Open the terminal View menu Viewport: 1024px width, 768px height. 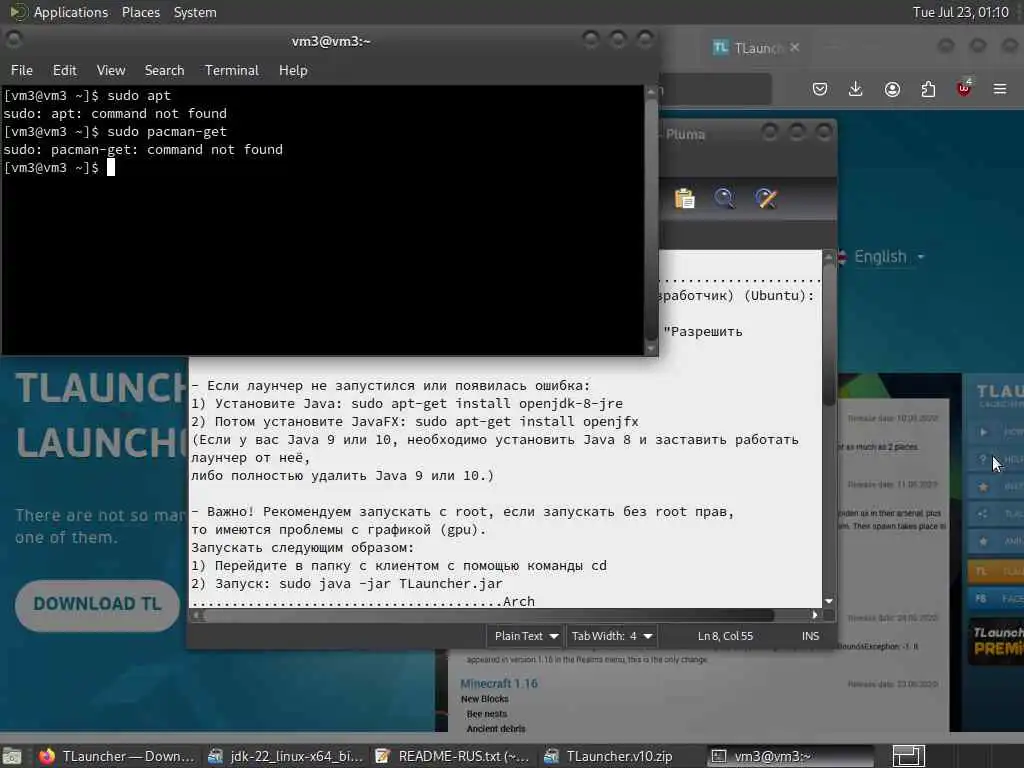[110, 70]
